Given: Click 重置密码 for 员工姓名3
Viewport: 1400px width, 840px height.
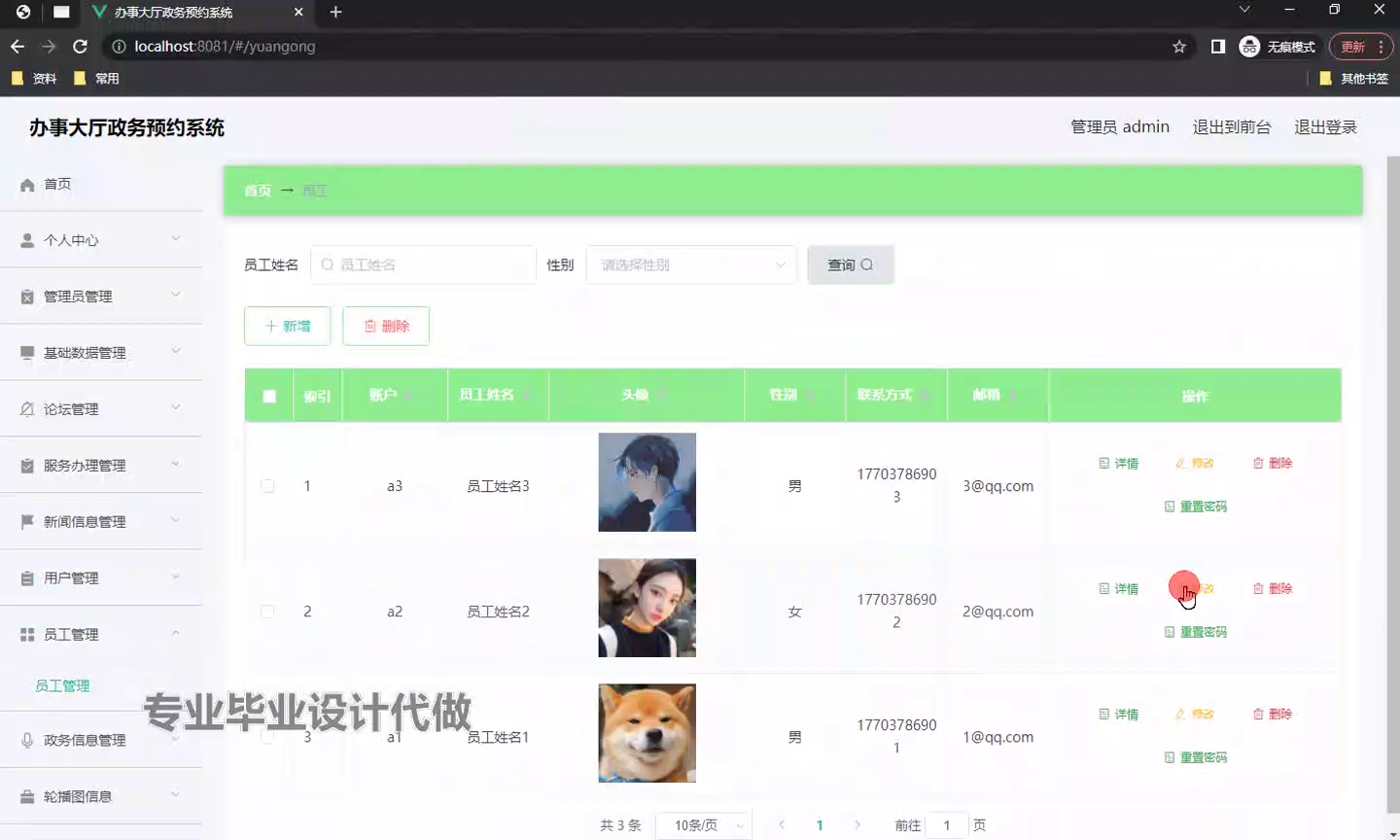Looking at the screenshot, I should (x=1196, y=507).
